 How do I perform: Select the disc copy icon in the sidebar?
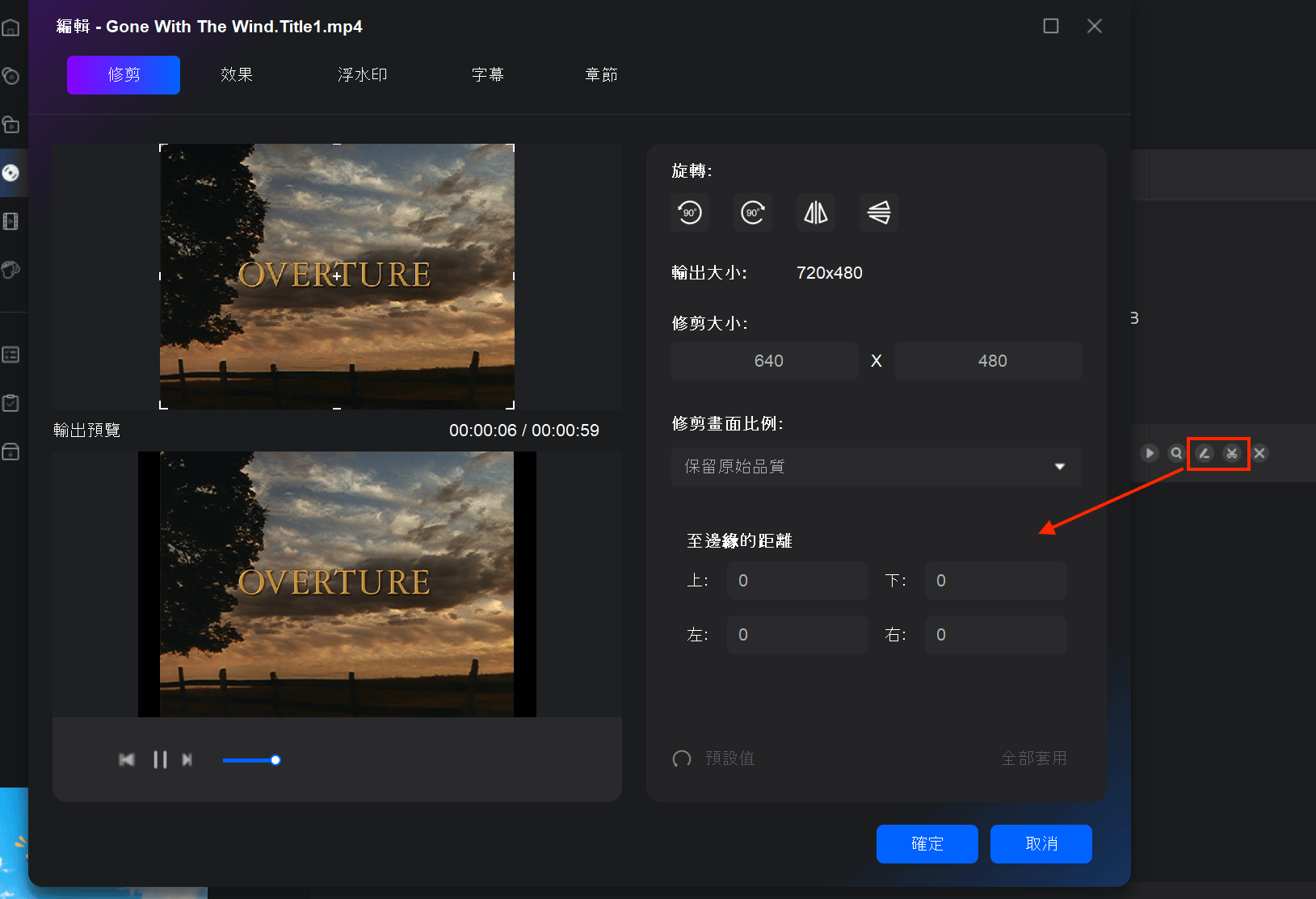tap(11, 76)
